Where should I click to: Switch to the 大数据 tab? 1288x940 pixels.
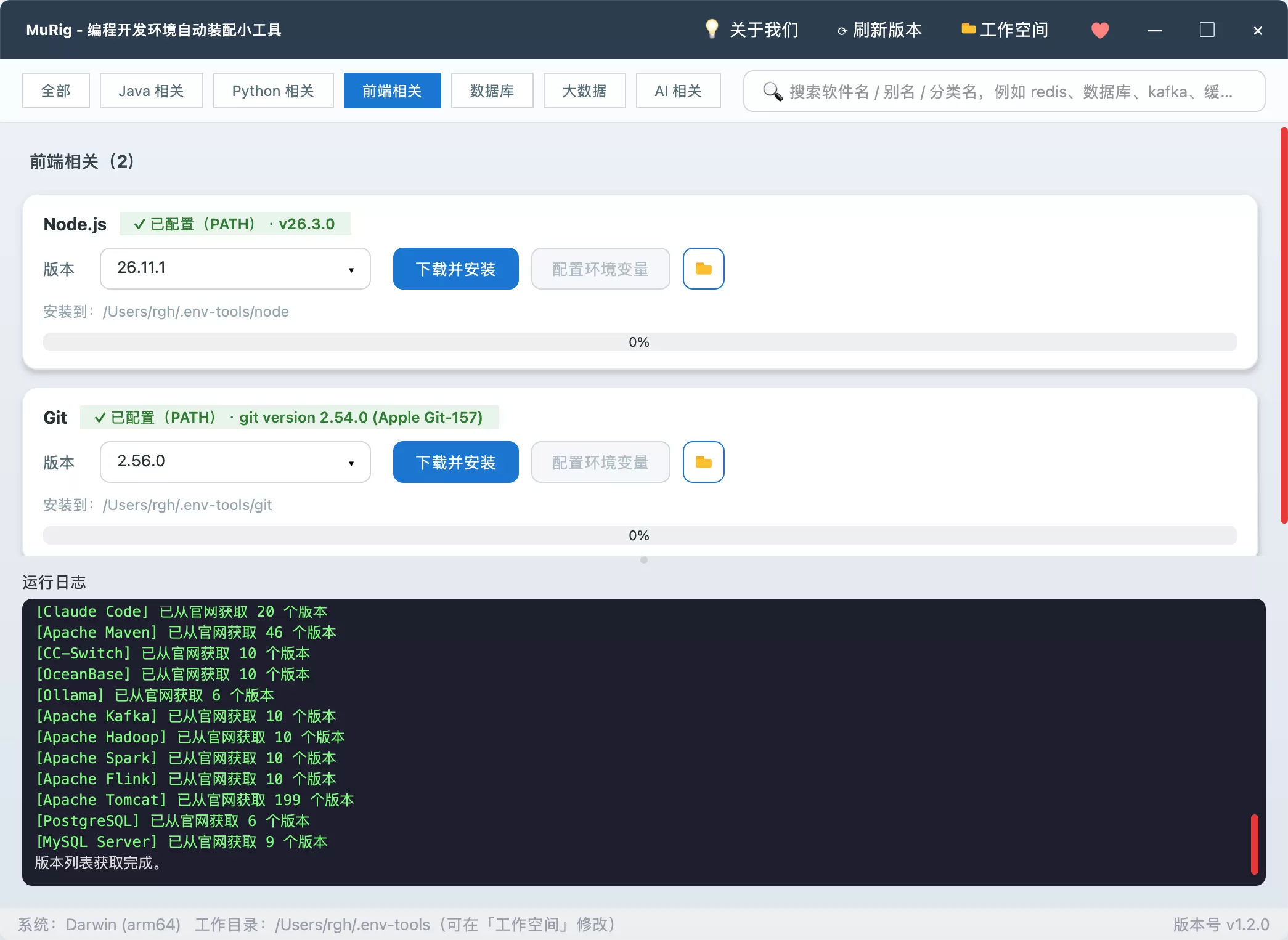click(x=584, y=91)
